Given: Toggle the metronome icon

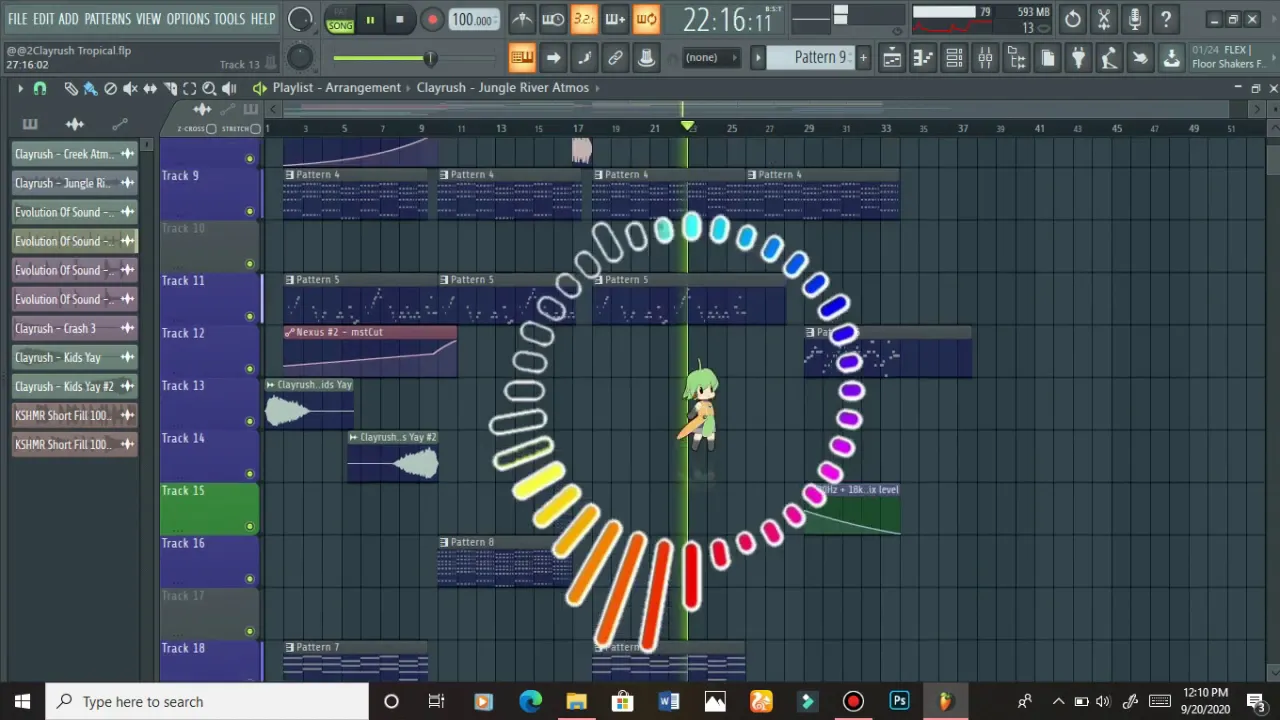Looking at the screenshot, I should (x=522, y=19).
